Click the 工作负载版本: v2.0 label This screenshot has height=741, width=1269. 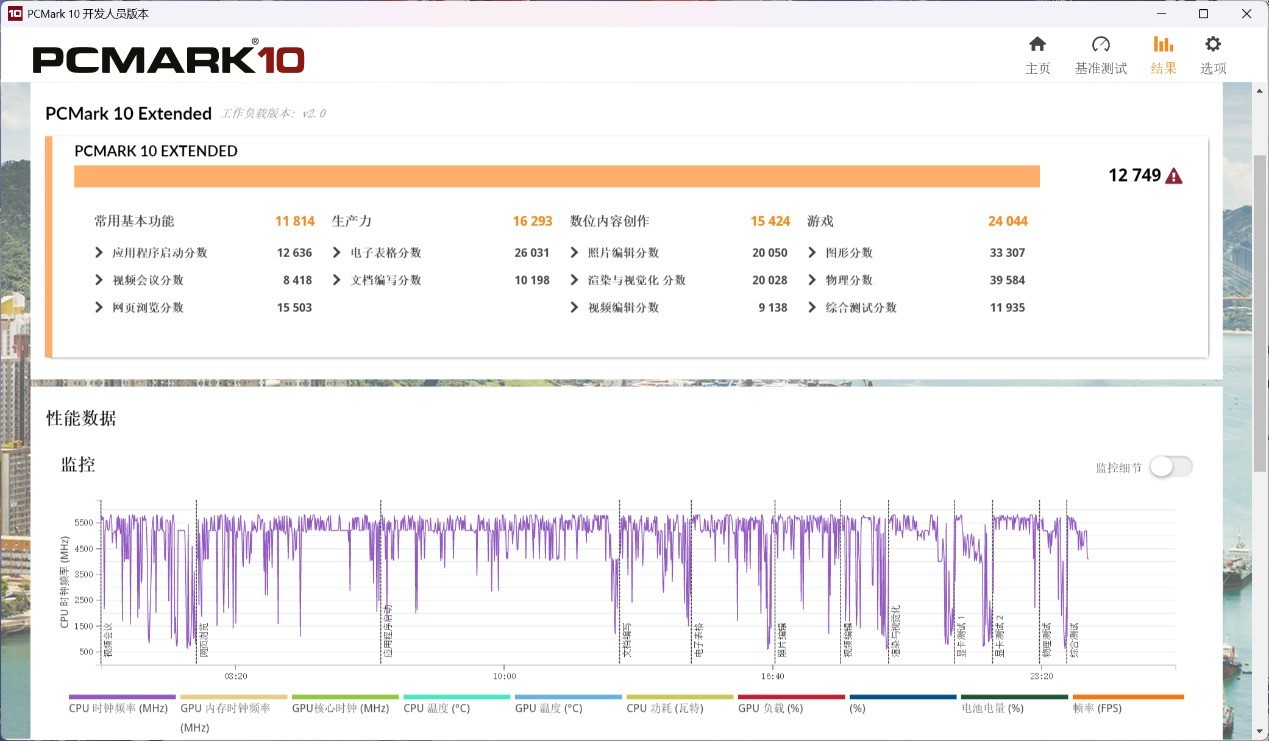click(273, 114)
